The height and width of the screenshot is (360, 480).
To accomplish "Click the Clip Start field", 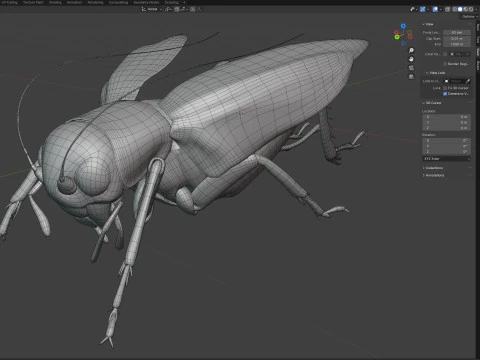I will click(x=457, y=38).
